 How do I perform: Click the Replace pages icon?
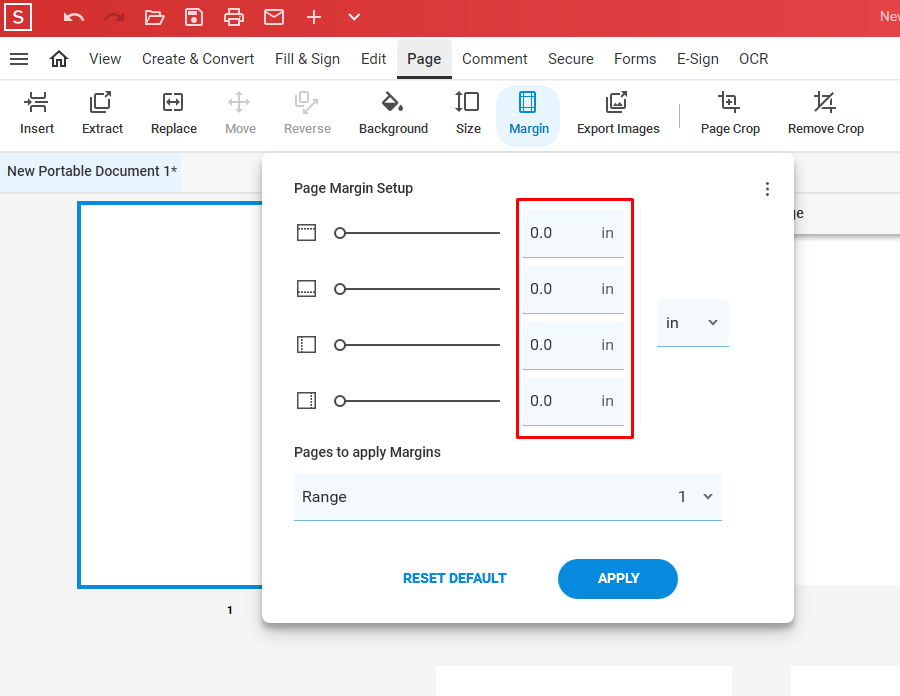tap(173, 103)
